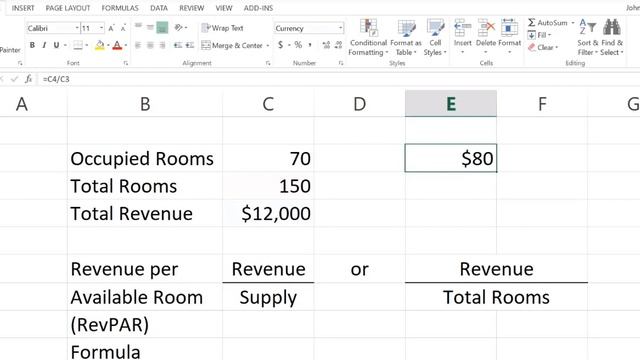Open the INSERT ribbon tab
The height and width of the screenshot is (360, 640).
pyautogui.click(x=23, y=8)
